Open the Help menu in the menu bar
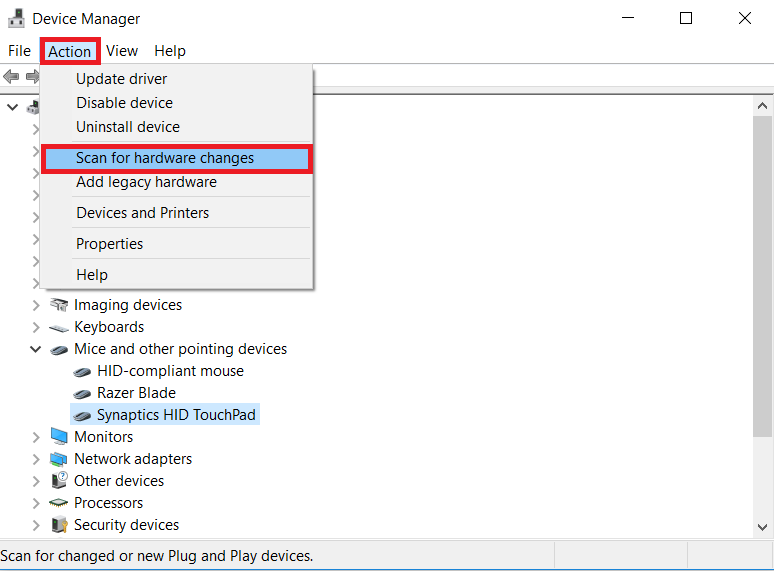This screenshot has width=774, height=571. point(170,51)
